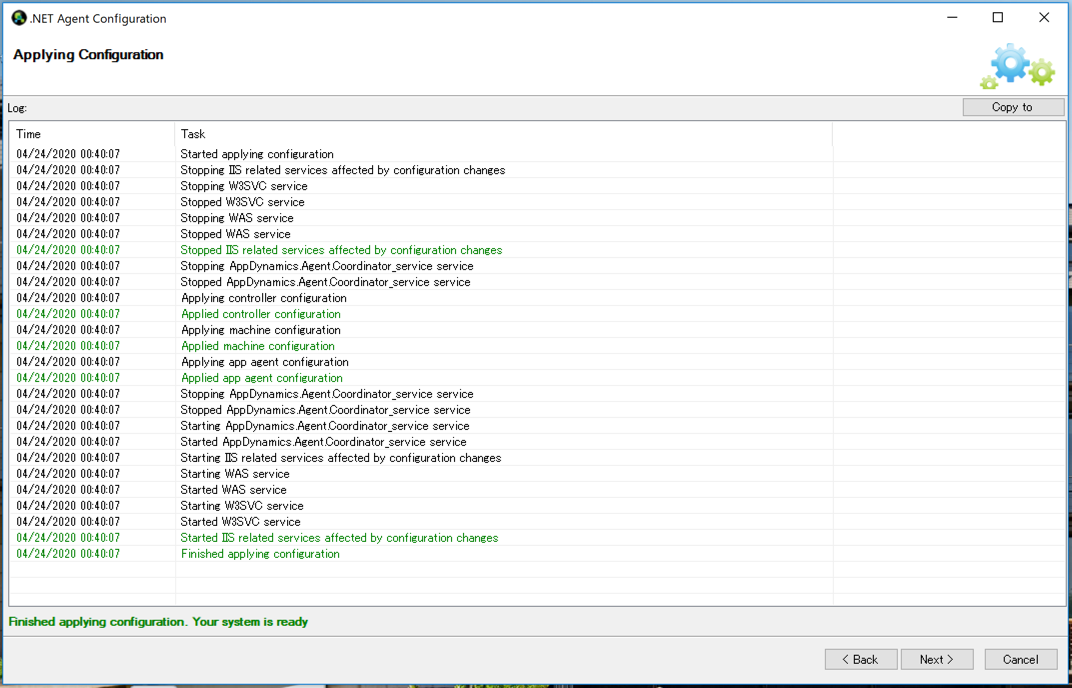Screen dimensions: 1072x688
Task: Minimize the .NET Agent Configuration window
Action: (x=951, y=18)
